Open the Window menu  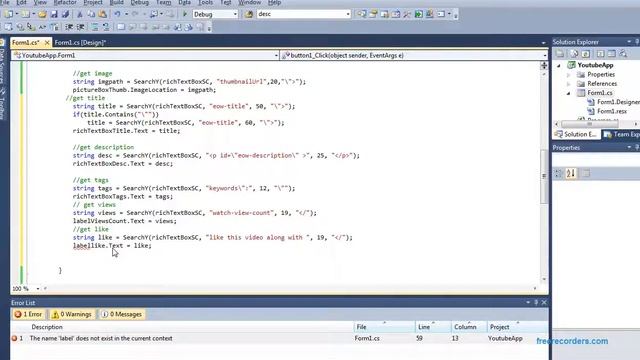click(x=249, y=2)
